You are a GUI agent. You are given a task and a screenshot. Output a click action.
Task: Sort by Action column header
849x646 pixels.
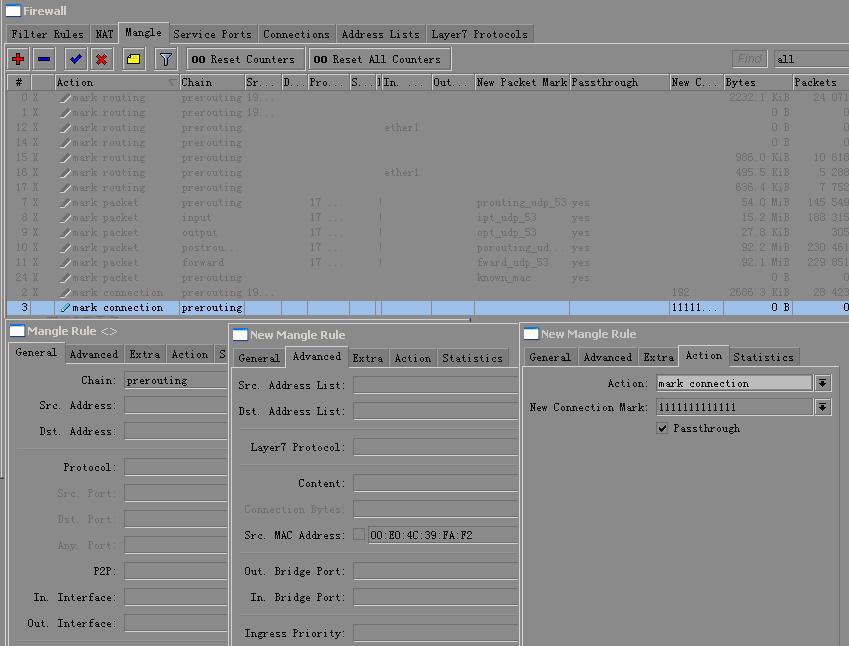click(116, 82)
